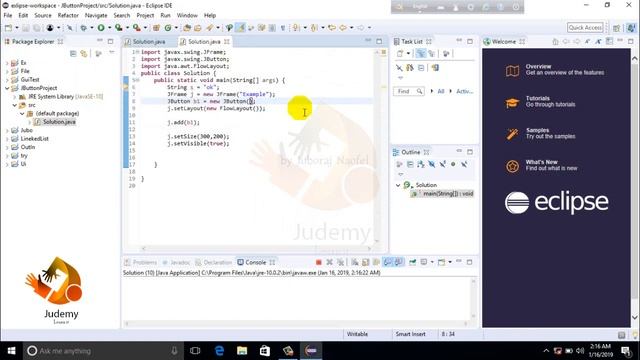Open the Open Console dropdown arrow
This screenshot has height=360, width=640.
click(450, 262)
